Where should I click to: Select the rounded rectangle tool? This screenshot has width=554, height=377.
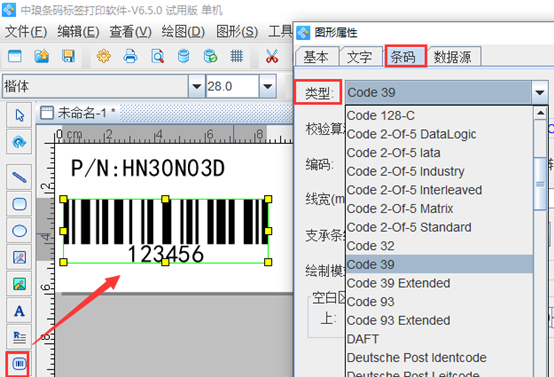(19, 204)
